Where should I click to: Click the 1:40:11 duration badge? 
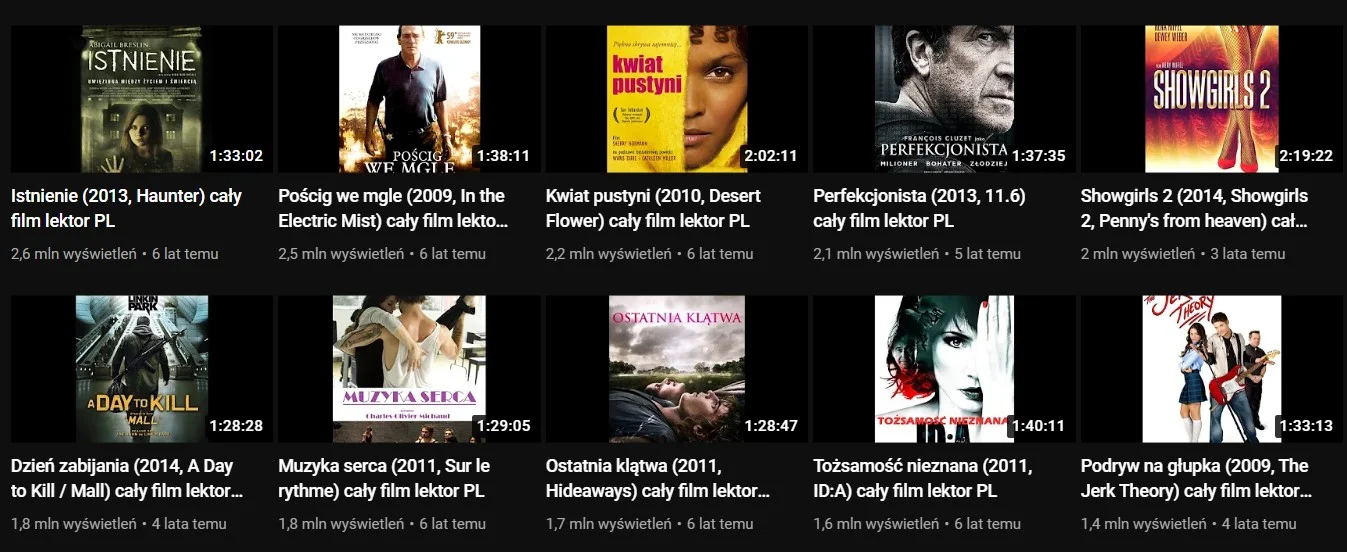click(x=1039, y=426)
